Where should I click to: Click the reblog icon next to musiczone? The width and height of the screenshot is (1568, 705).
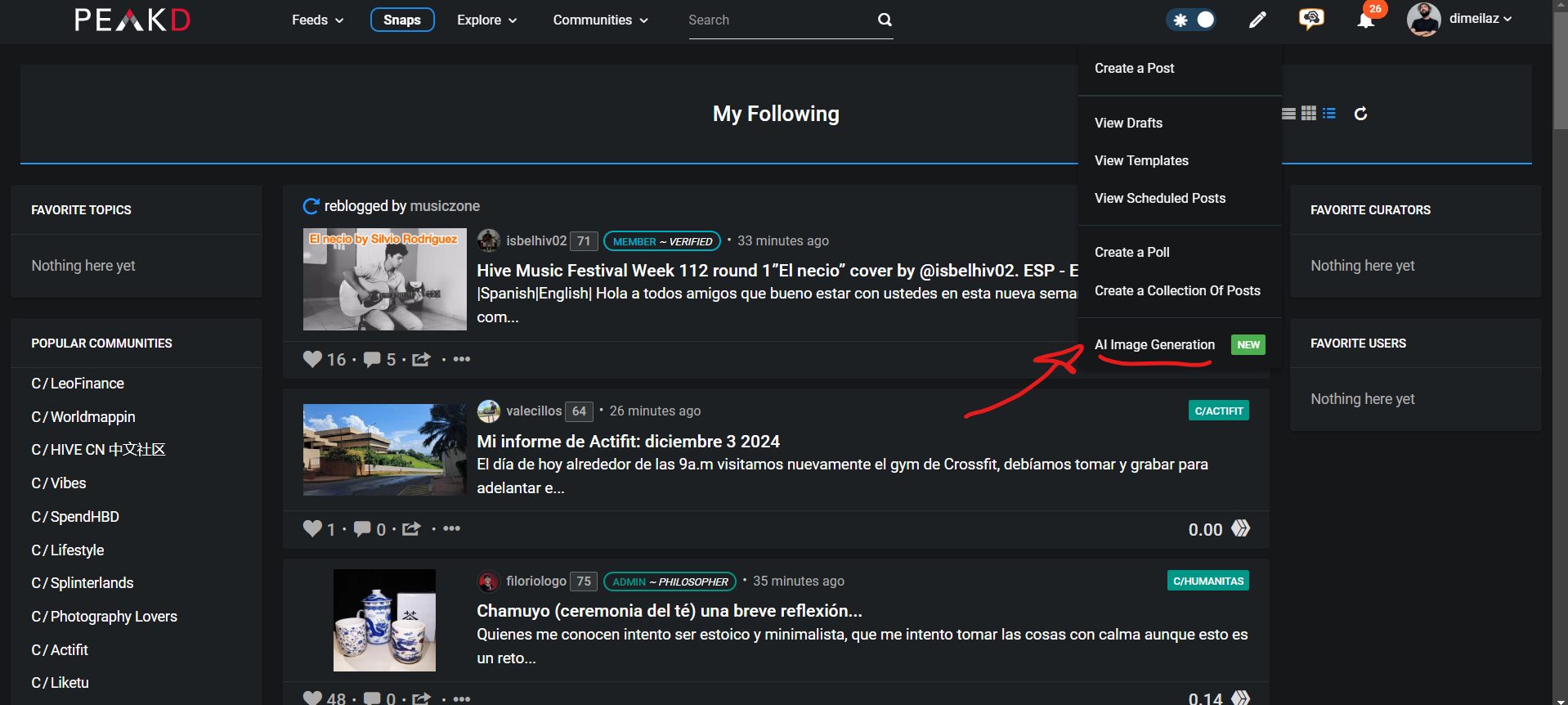pos(311,206)
